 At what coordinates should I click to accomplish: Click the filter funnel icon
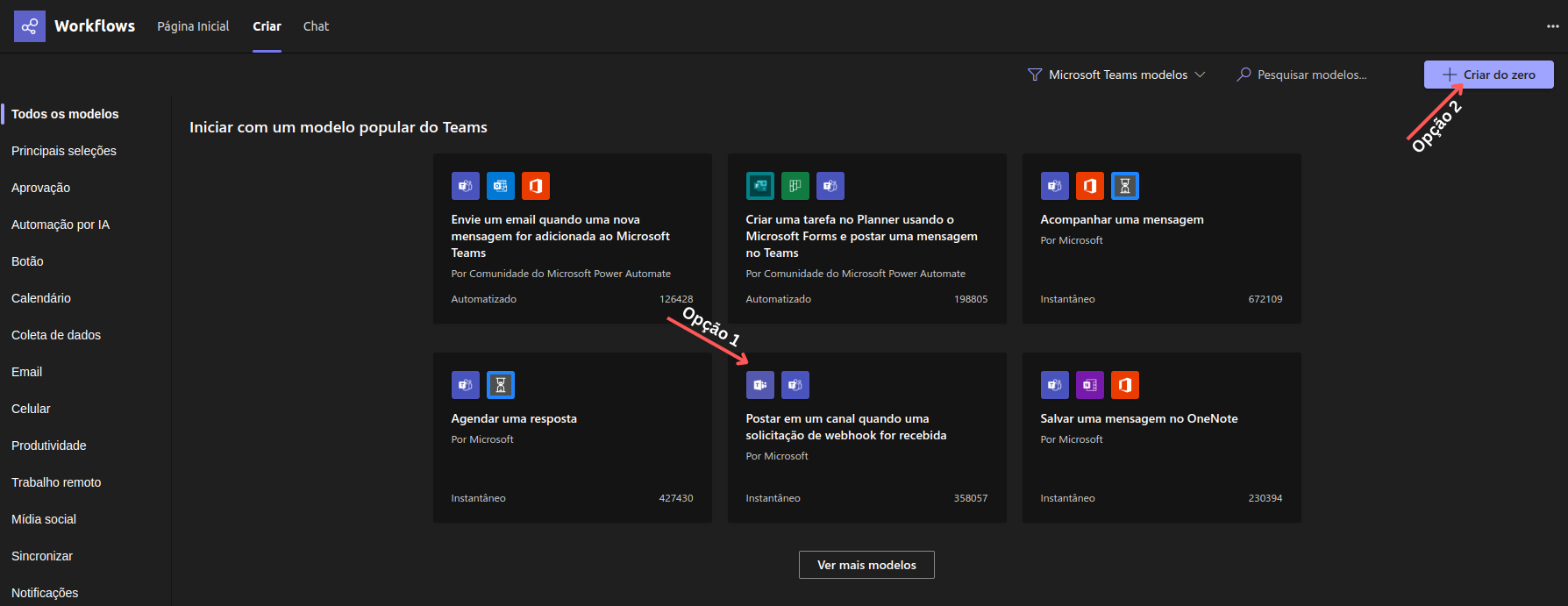(x=1035, y=75)
